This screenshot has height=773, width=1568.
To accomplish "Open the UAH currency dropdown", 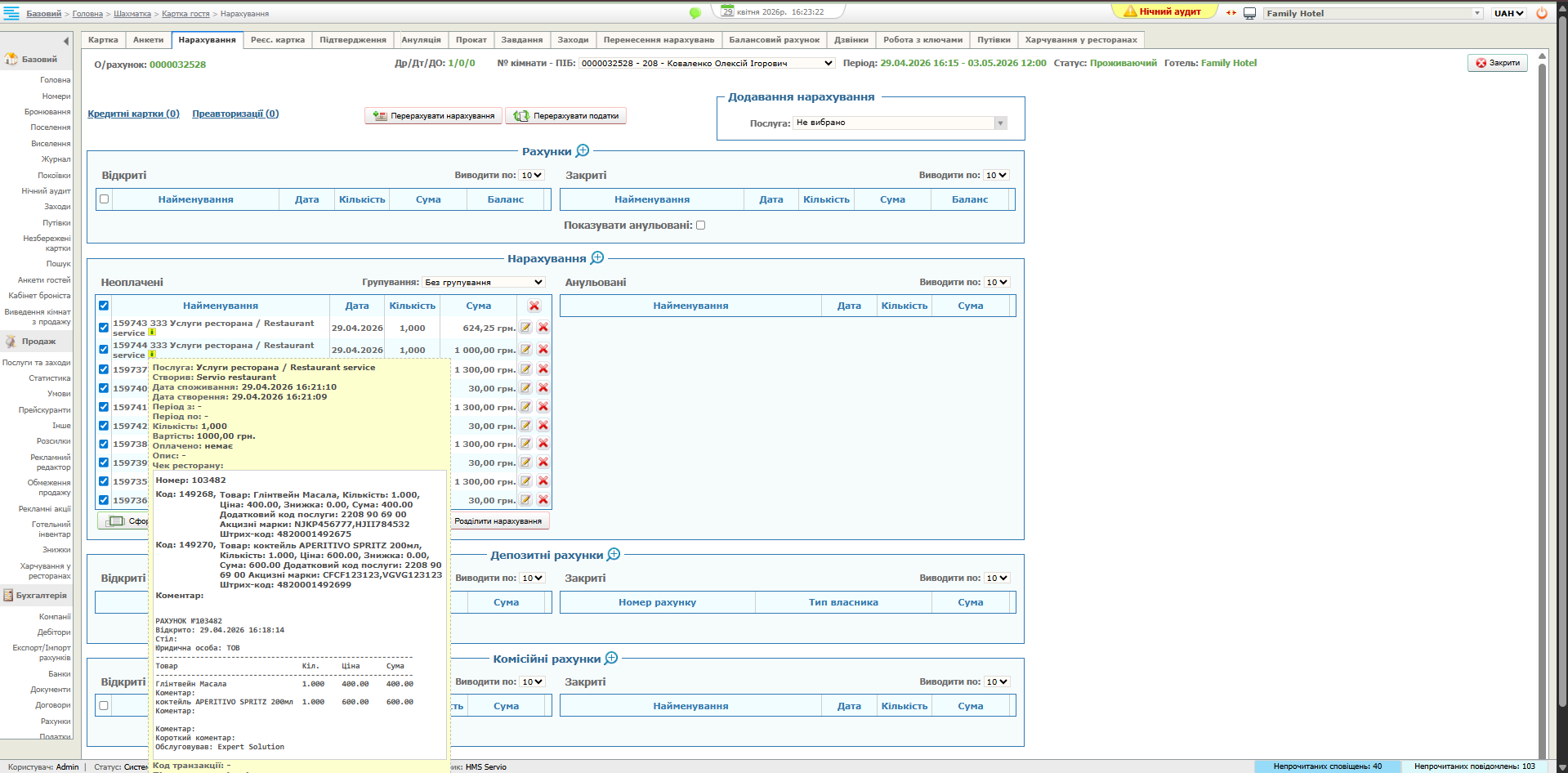I will tap(1508, 13).
